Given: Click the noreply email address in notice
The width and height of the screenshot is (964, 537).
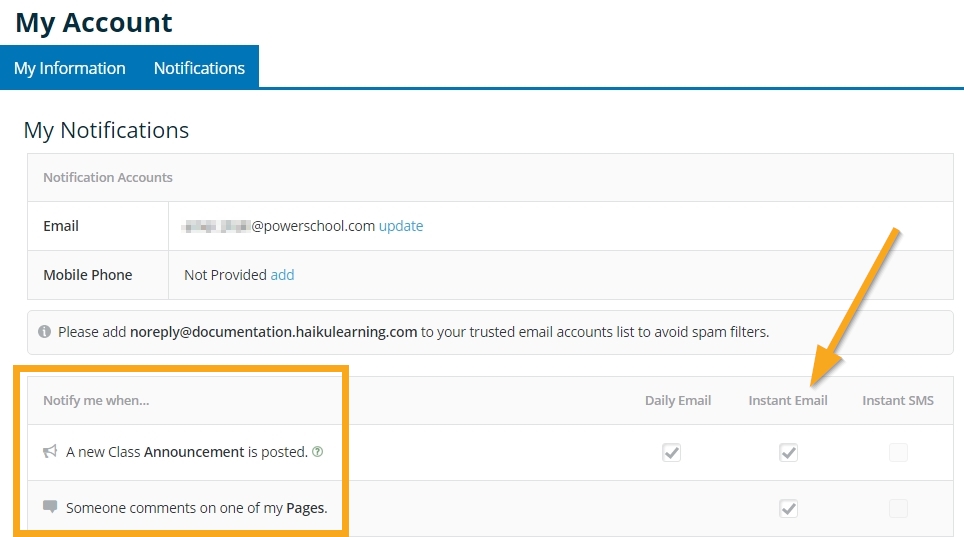Looking at the screenshot, I should click(273, 332).
